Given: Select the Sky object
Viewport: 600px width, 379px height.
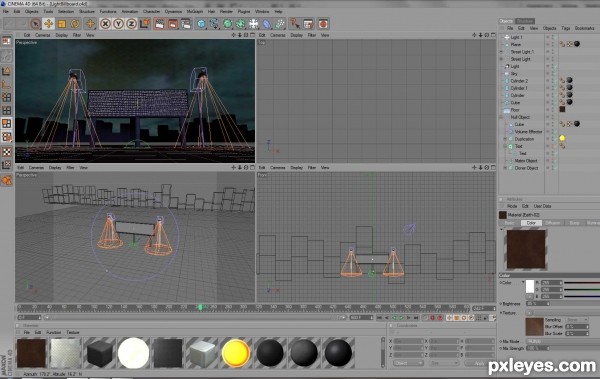Looking at the screenshot, I should (514, 74).
